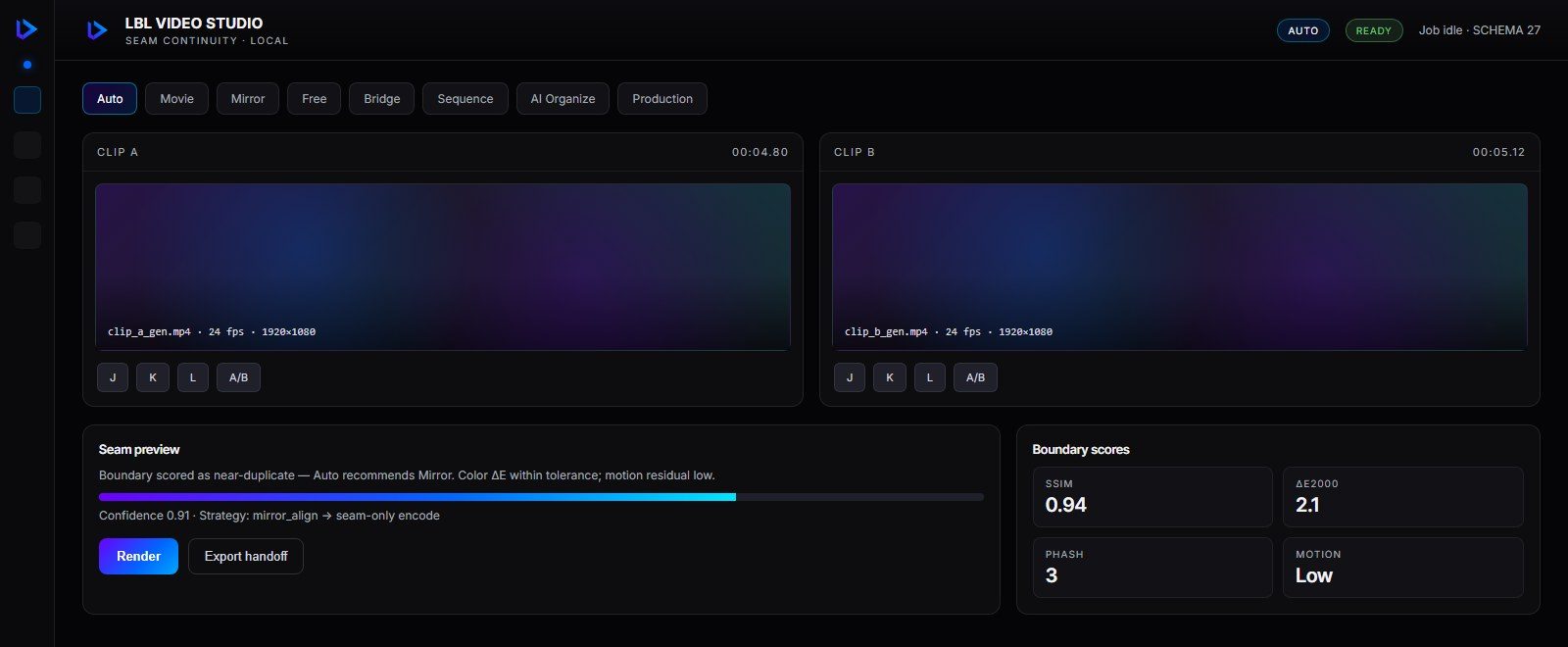Click the K key button under Clip A
The image size is (1568, 647).
coord(153,377)
